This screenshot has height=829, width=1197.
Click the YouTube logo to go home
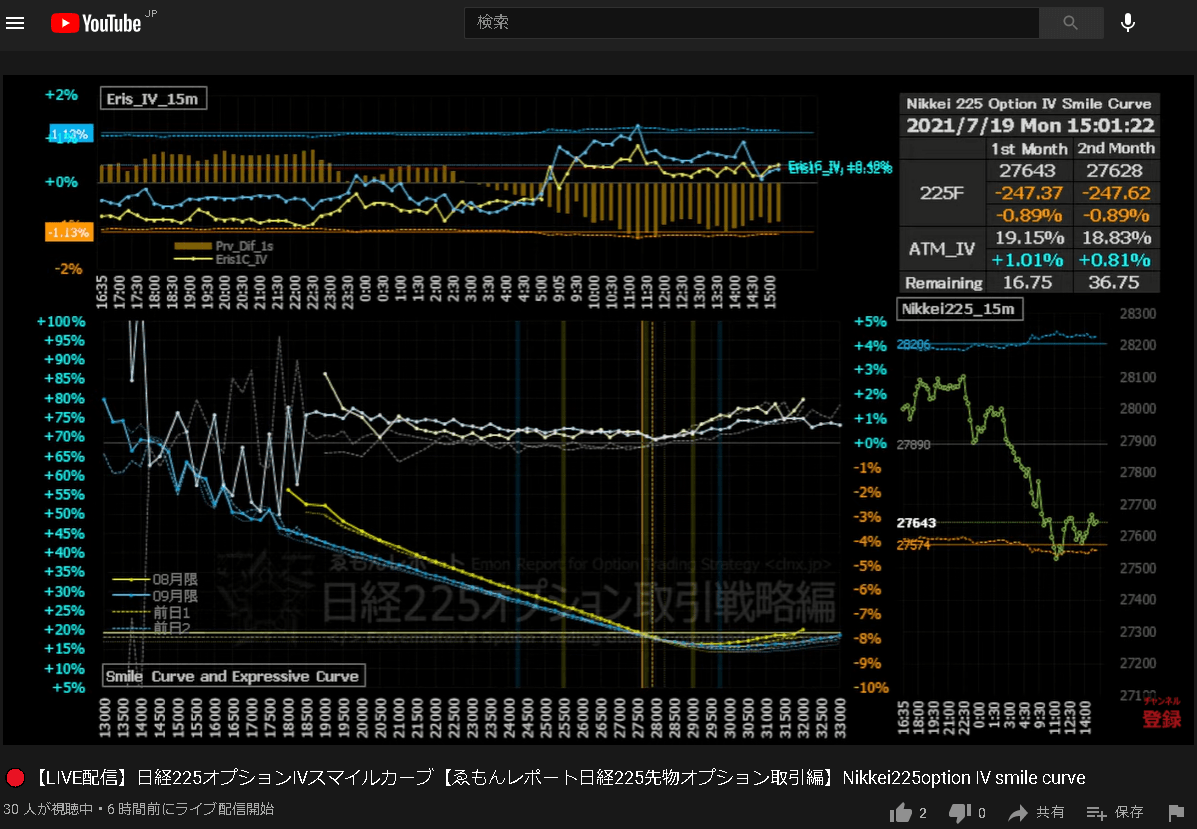coord(96,24)
